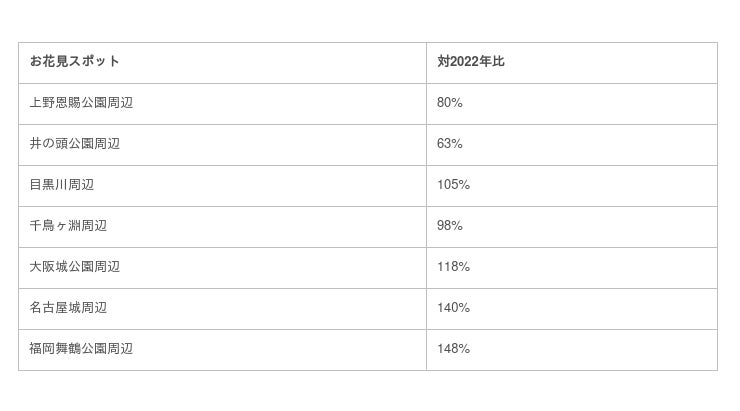This screenshot has height=411, width=740.
Task: Click the 140% value cell
Action: [453, 308]
